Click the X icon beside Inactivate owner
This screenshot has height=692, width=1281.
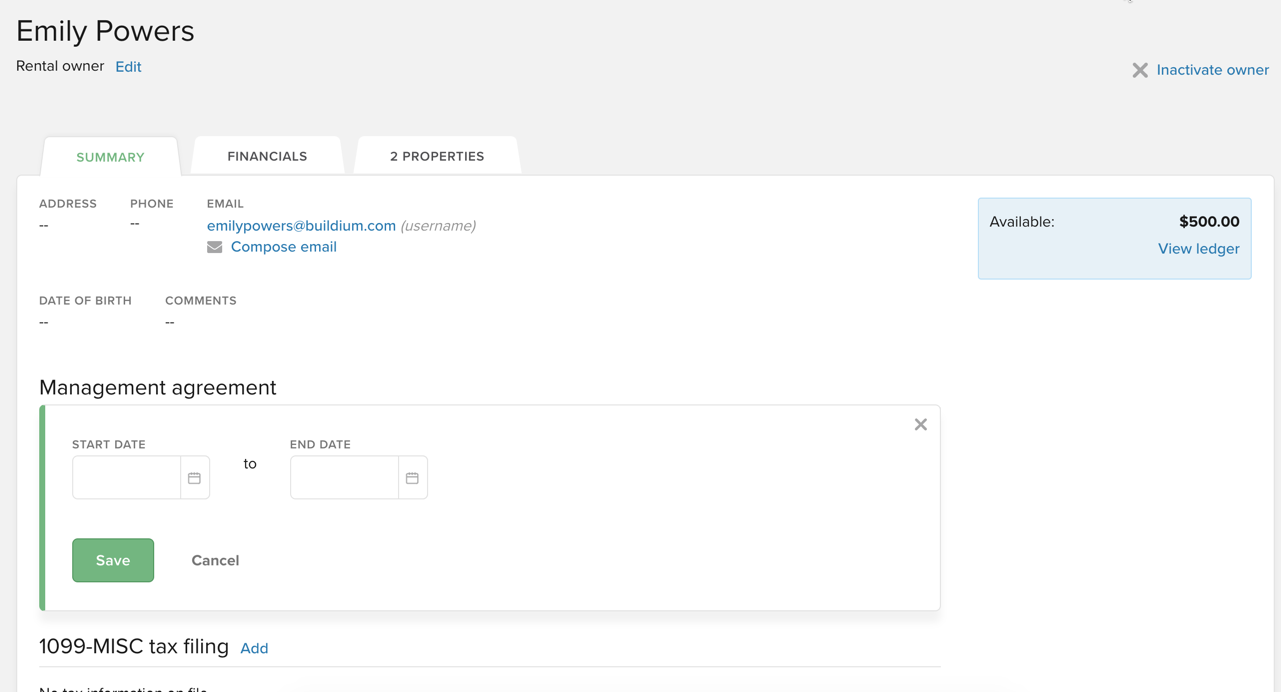coord(1139,70)
